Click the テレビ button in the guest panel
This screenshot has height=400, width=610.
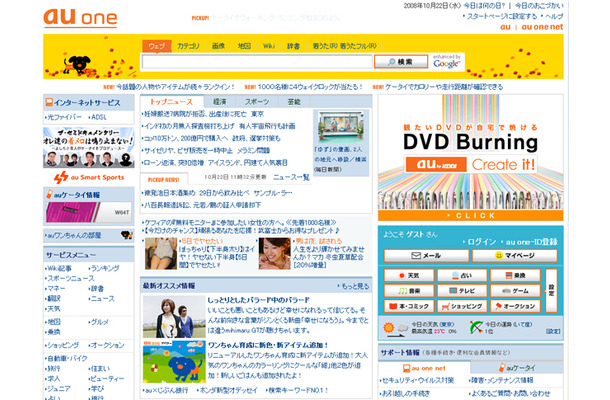[462, 291]
